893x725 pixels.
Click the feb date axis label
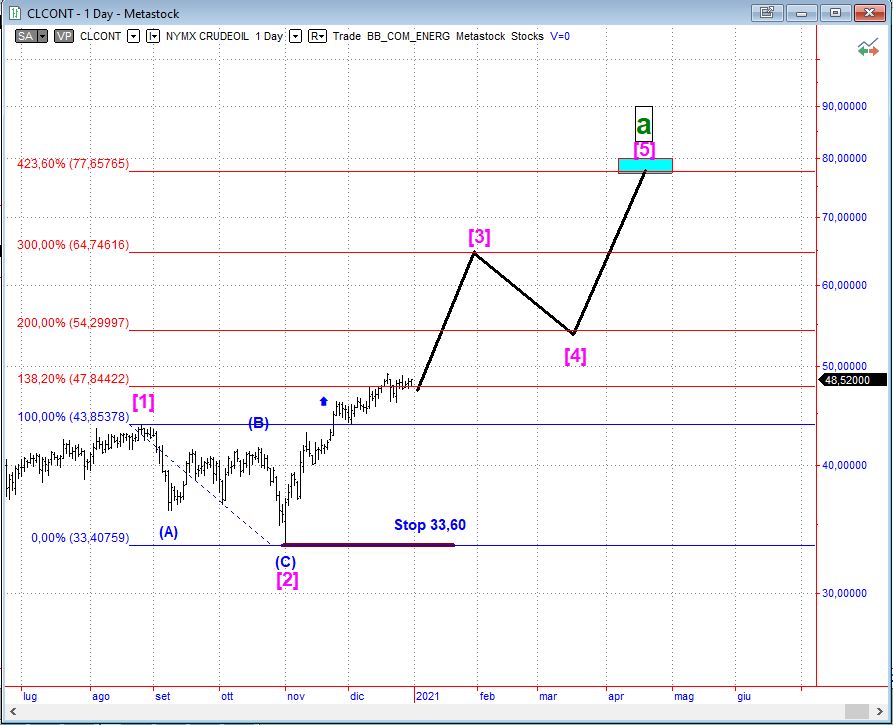[488, 696]
